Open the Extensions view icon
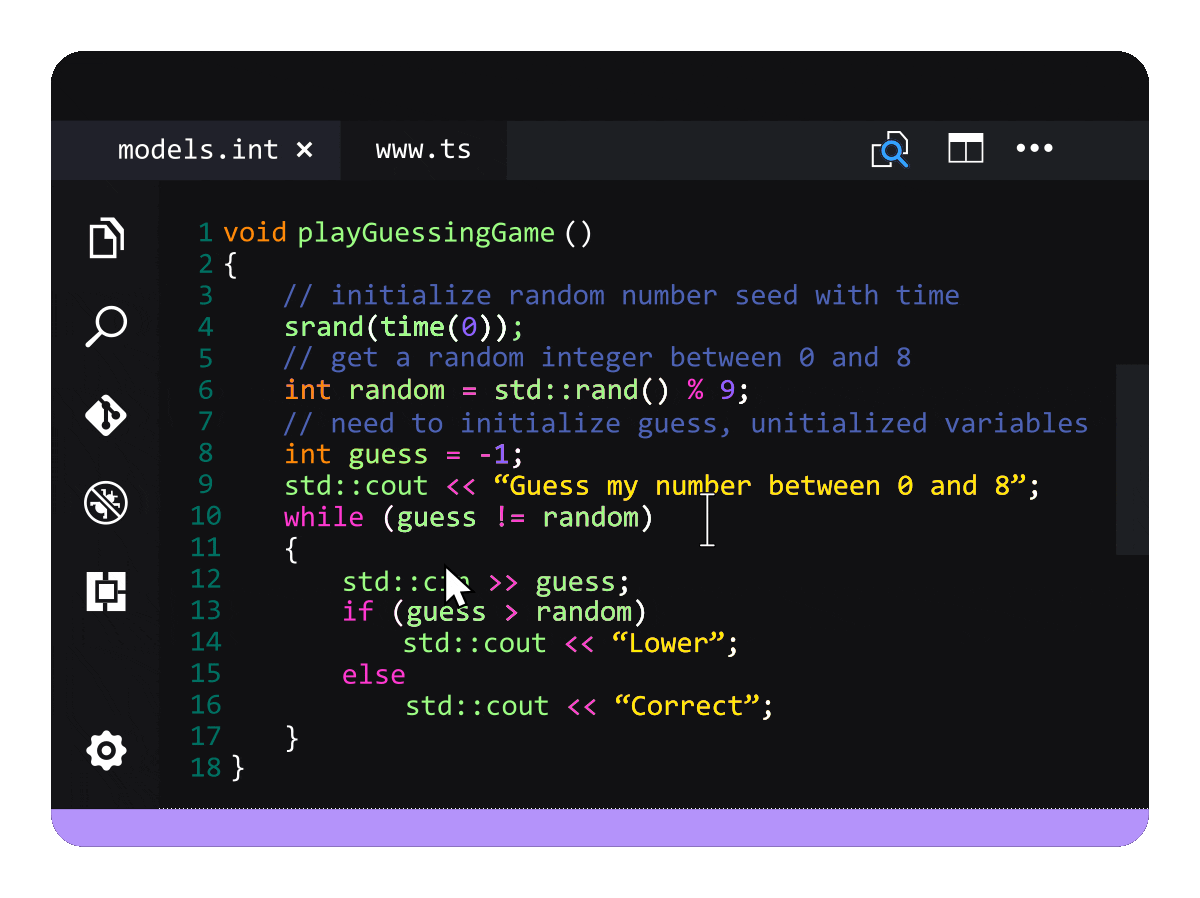Viewport: 1200px width, 898px height. [106, 592]
